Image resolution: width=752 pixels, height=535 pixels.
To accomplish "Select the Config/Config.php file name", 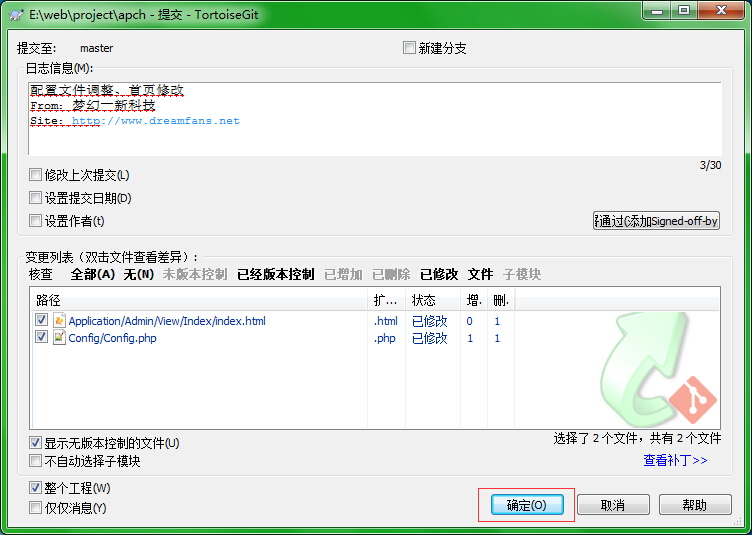I will click(112, 338).
